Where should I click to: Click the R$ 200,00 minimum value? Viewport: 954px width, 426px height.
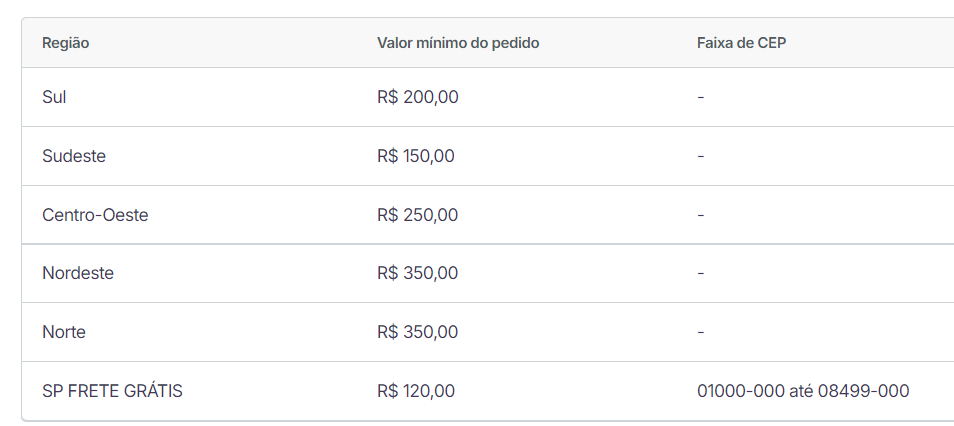[417, 97]
